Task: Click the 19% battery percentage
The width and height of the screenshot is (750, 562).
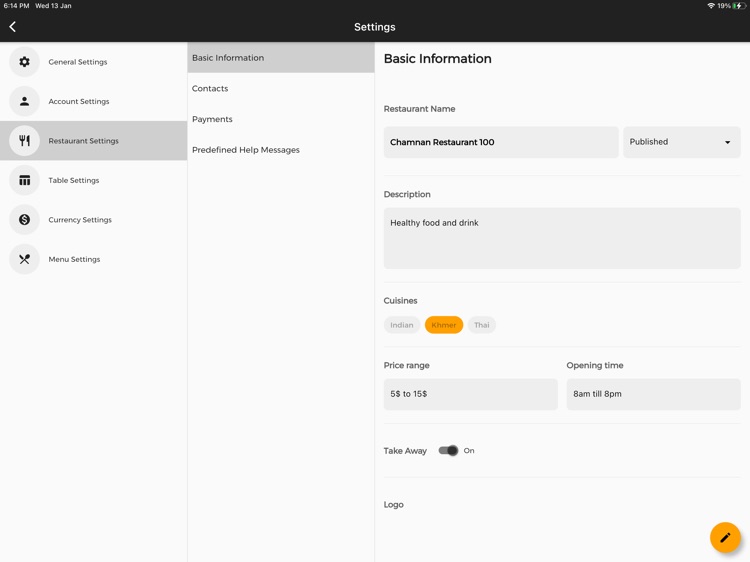Action: tap(724, 6)
